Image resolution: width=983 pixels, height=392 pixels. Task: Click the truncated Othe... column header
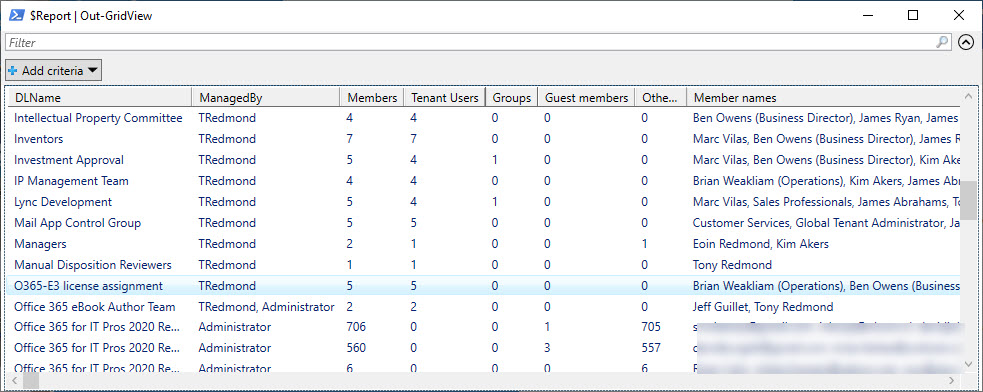(x=660, y=98)
